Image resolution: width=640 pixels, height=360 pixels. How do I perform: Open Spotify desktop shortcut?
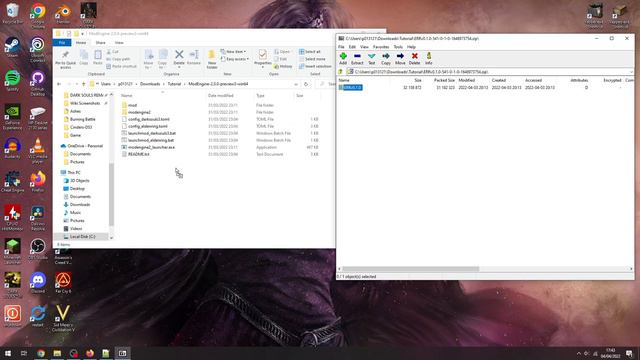pos(12,80)
